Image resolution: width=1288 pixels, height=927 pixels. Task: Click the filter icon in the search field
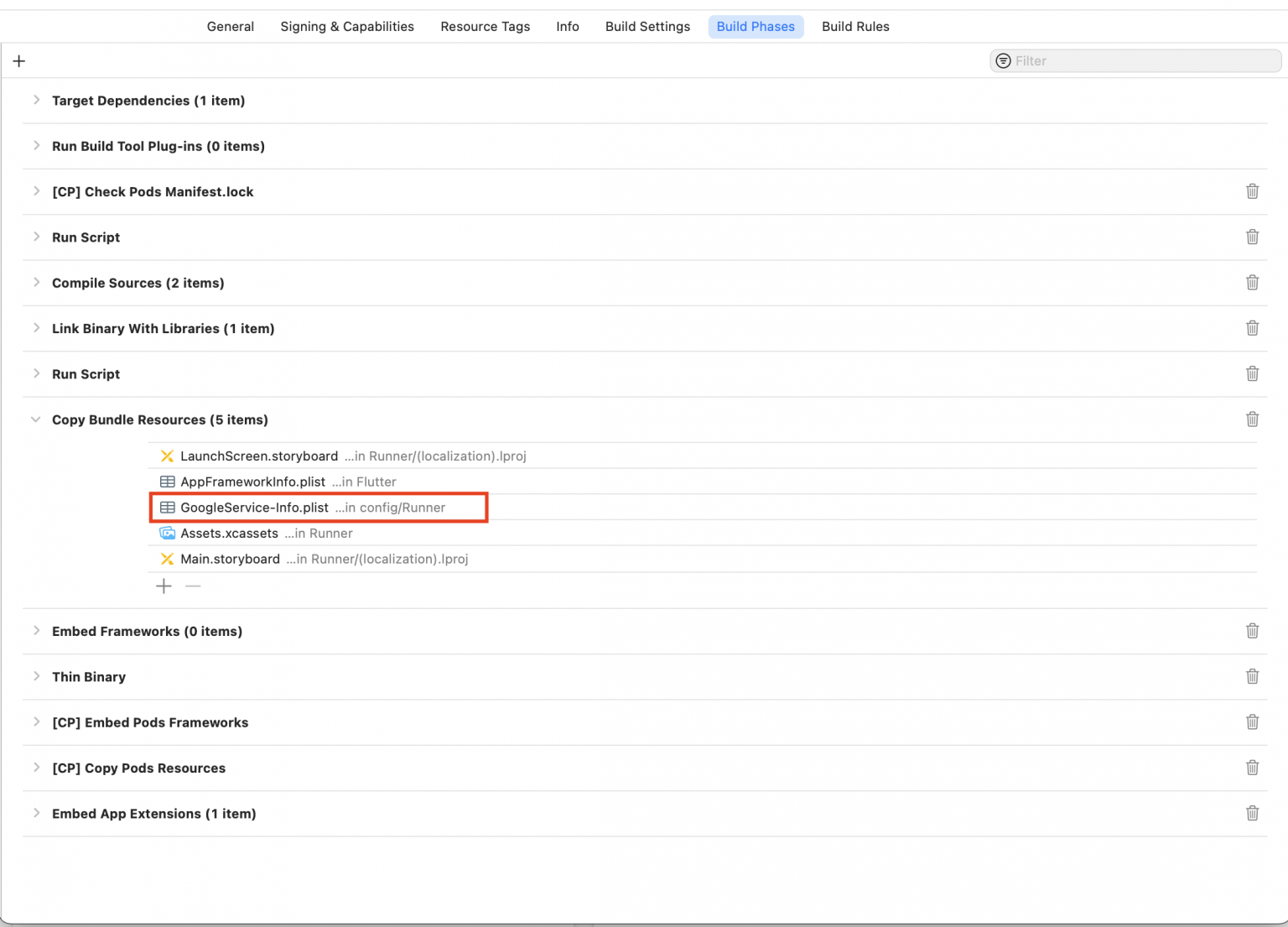(1003, 61)
